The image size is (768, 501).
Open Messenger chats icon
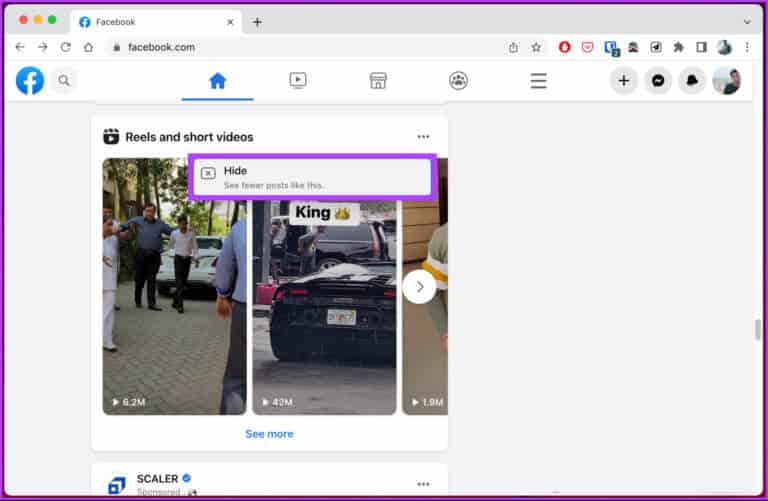(x=658, y=81)
